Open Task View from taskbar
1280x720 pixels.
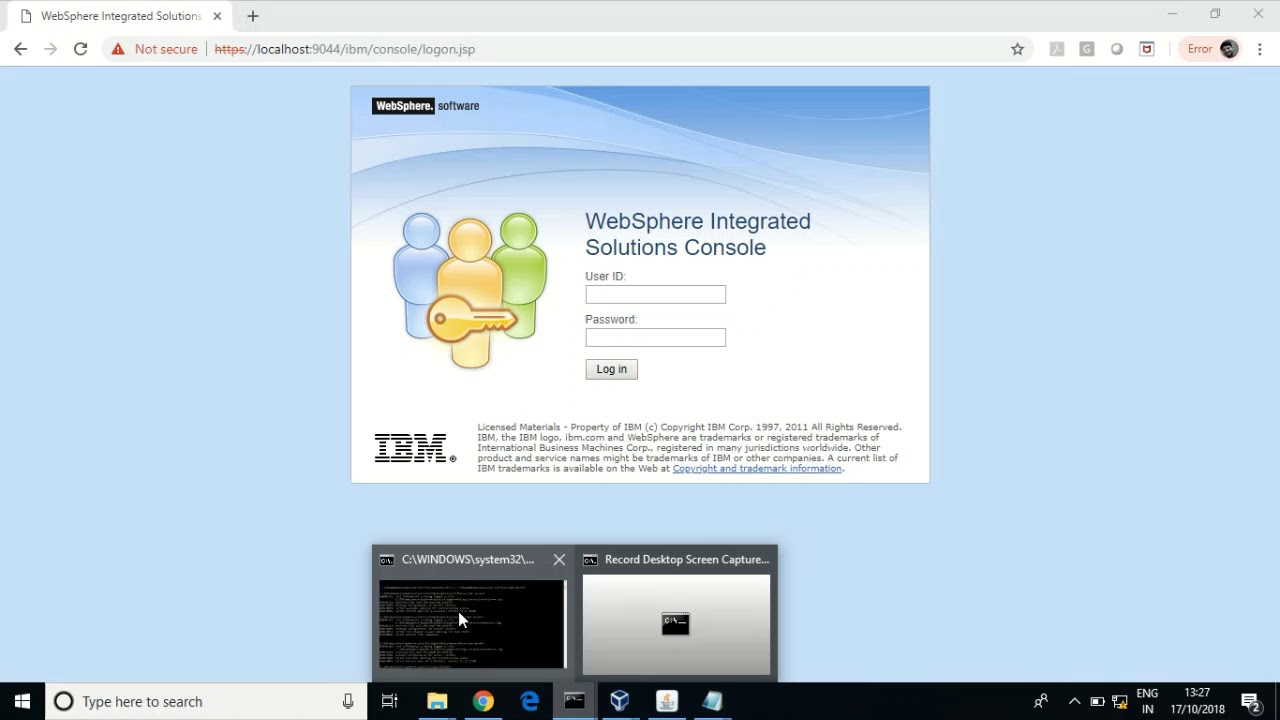(390, 701)
